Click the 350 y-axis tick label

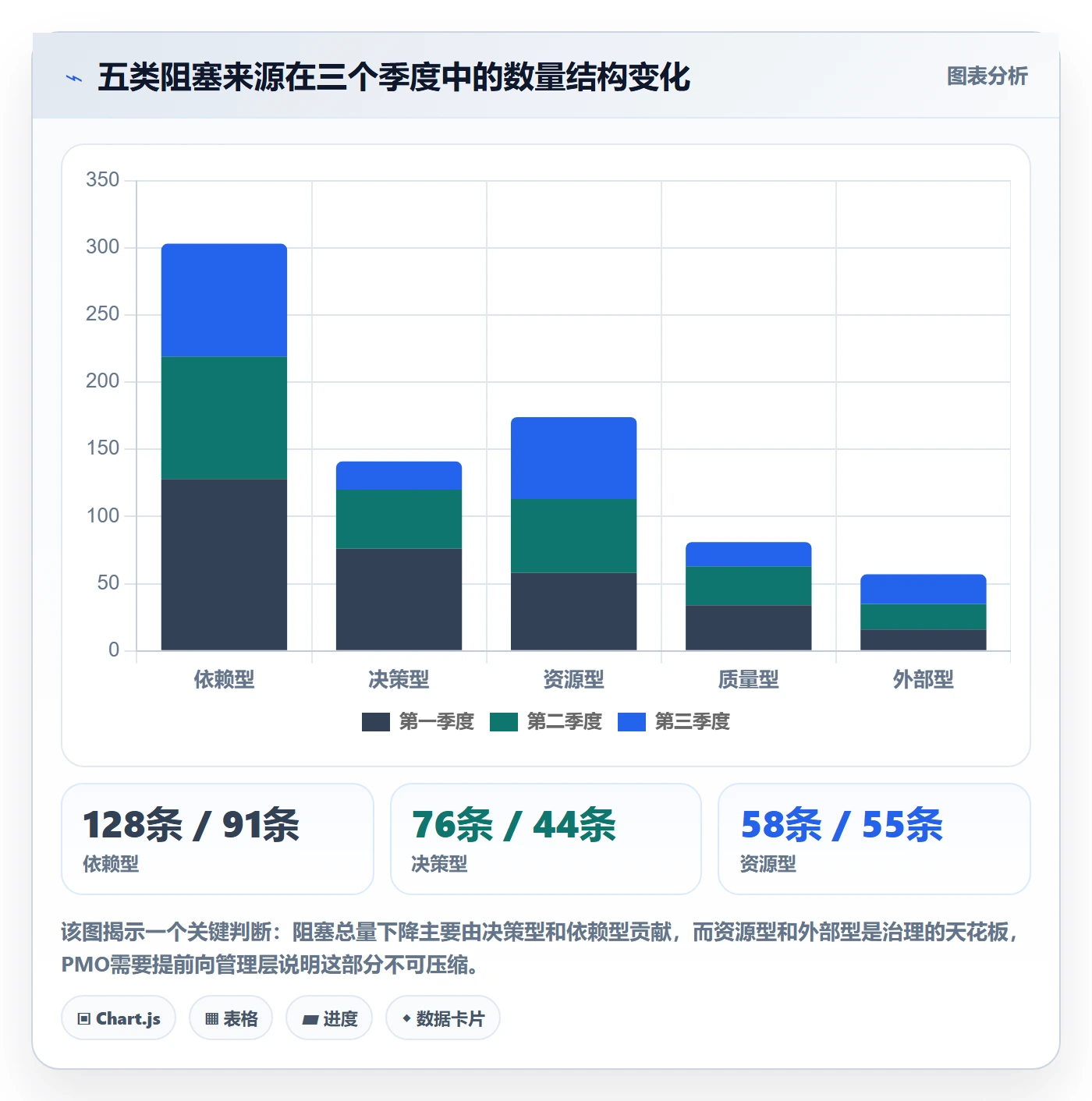[102, 180]
